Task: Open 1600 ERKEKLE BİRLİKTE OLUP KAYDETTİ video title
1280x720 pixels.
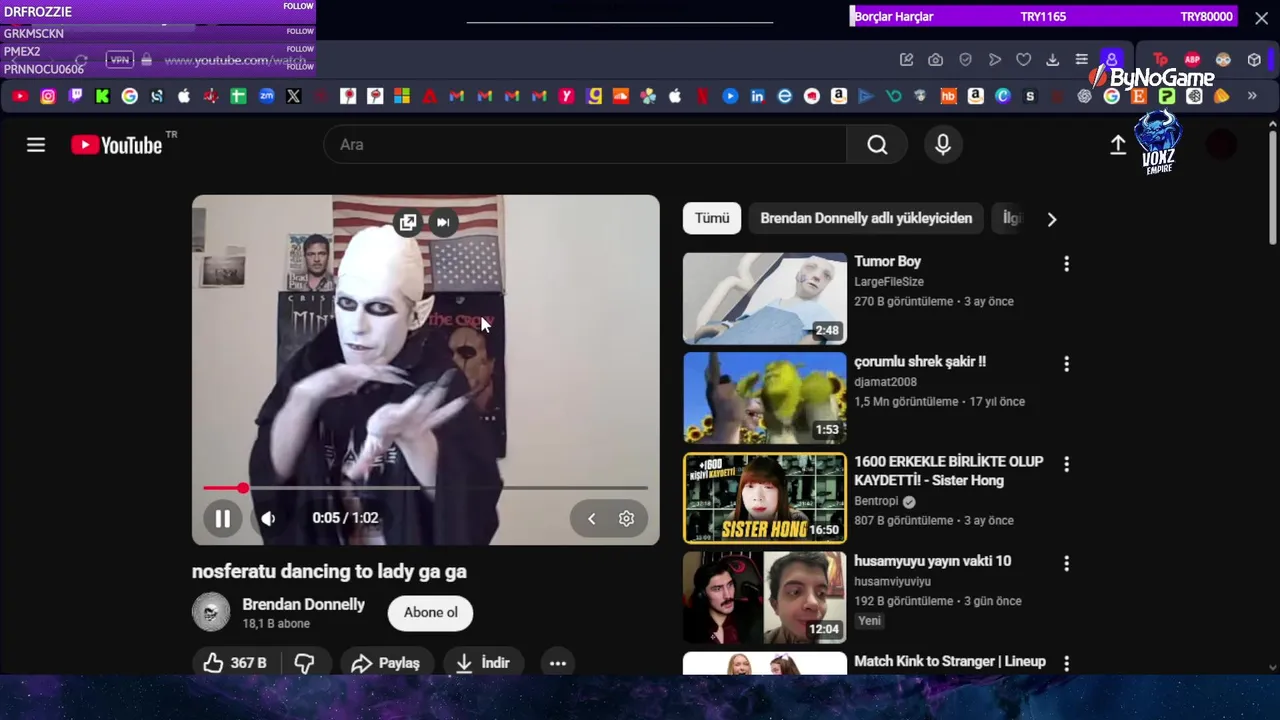Action: 948,471
